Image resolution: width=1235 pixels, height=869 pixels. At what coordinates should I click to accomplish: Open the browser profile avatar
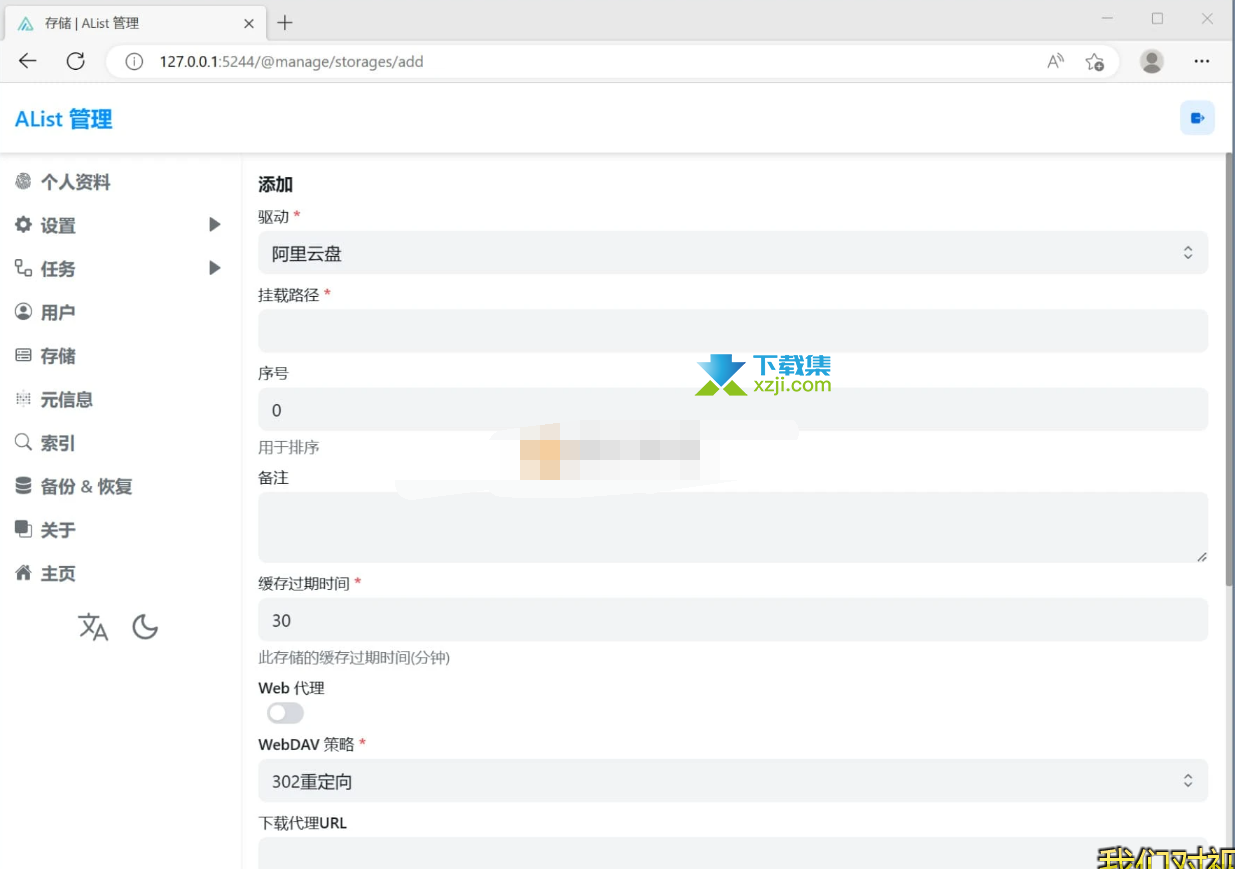pyautogui.click(x=1152, y=62)
